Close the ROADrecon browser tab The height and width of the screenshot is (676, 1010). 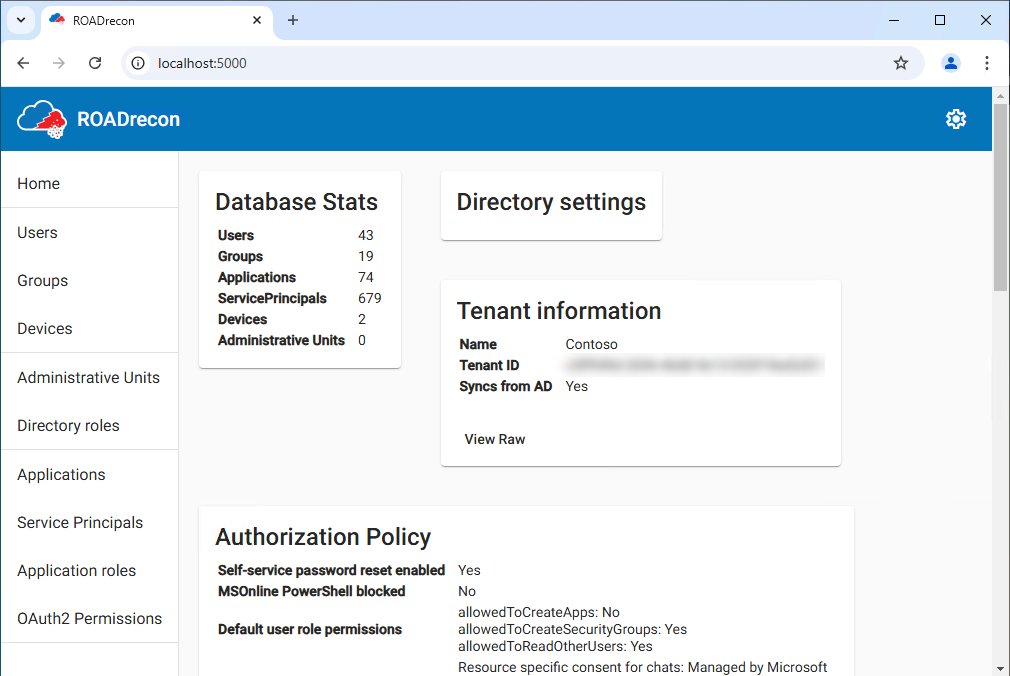click(x=256, y=20)
